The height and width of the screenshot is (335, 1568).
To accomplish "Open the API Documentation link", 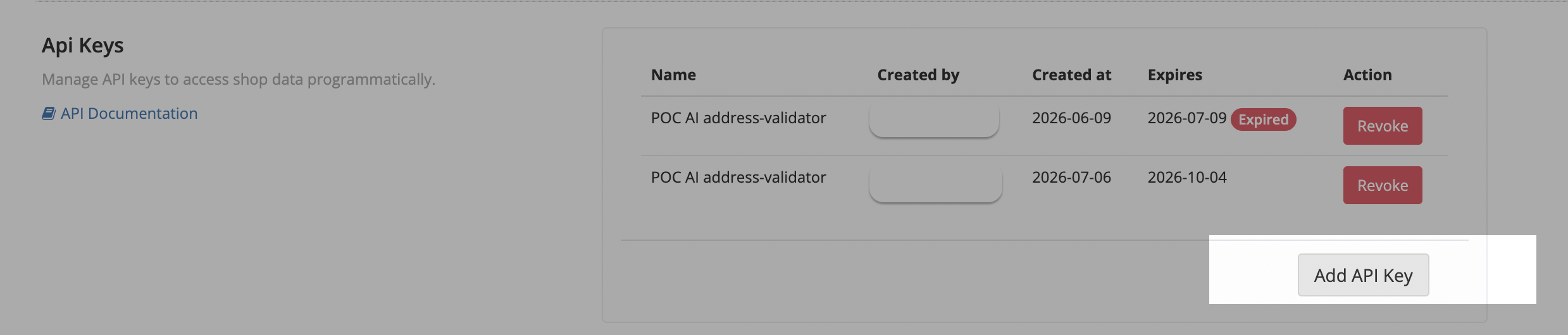I will tap(129, 114).
